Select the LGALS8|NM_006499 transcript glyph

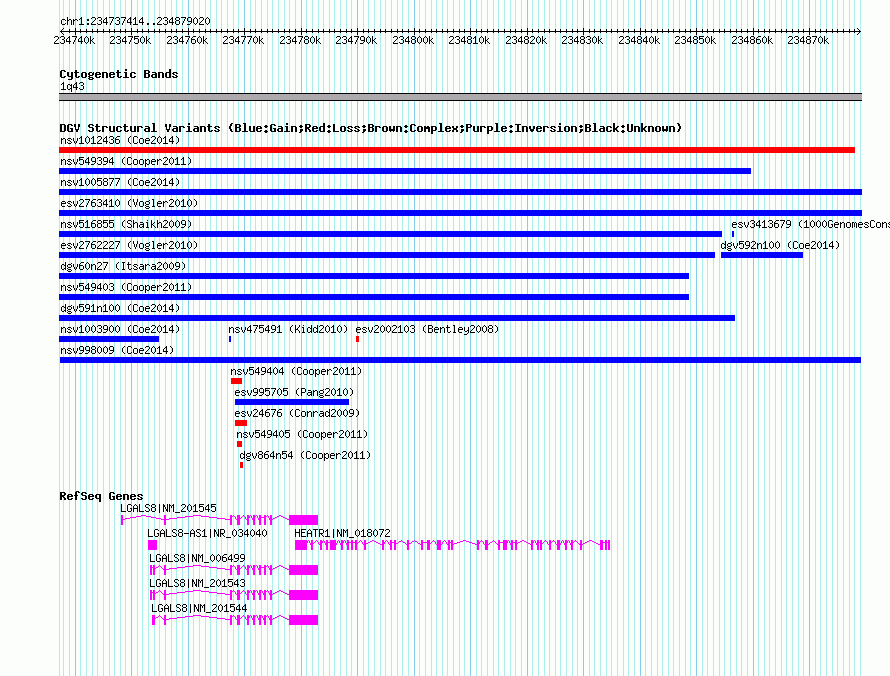coord(234,569)
